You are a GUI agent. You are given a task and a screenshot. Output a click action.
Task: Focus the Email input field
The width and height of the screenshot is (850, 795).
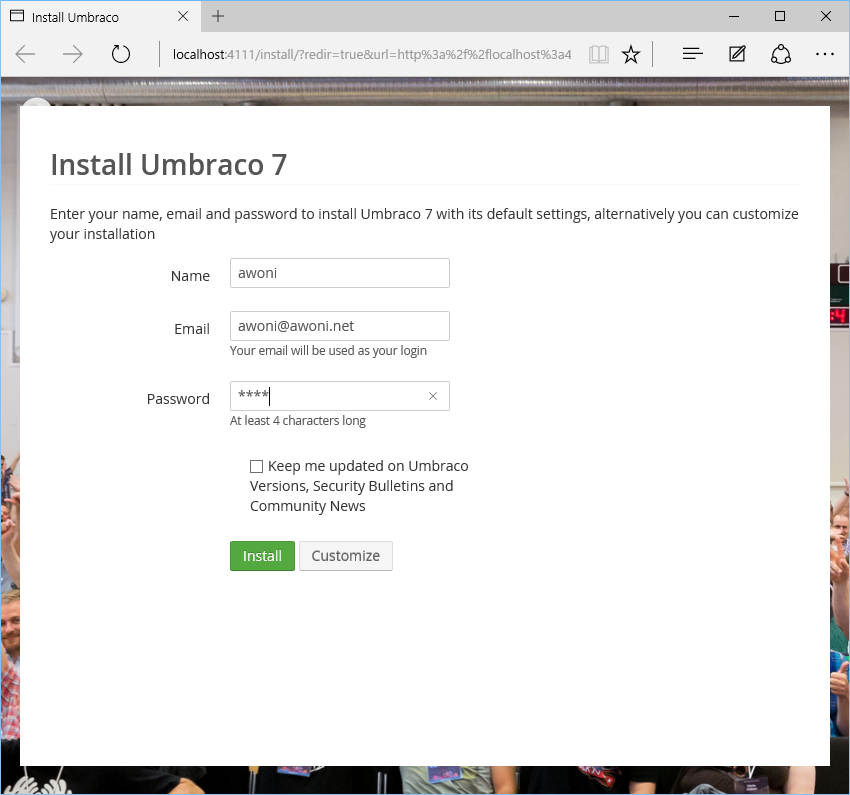click(x=339, y=326)
